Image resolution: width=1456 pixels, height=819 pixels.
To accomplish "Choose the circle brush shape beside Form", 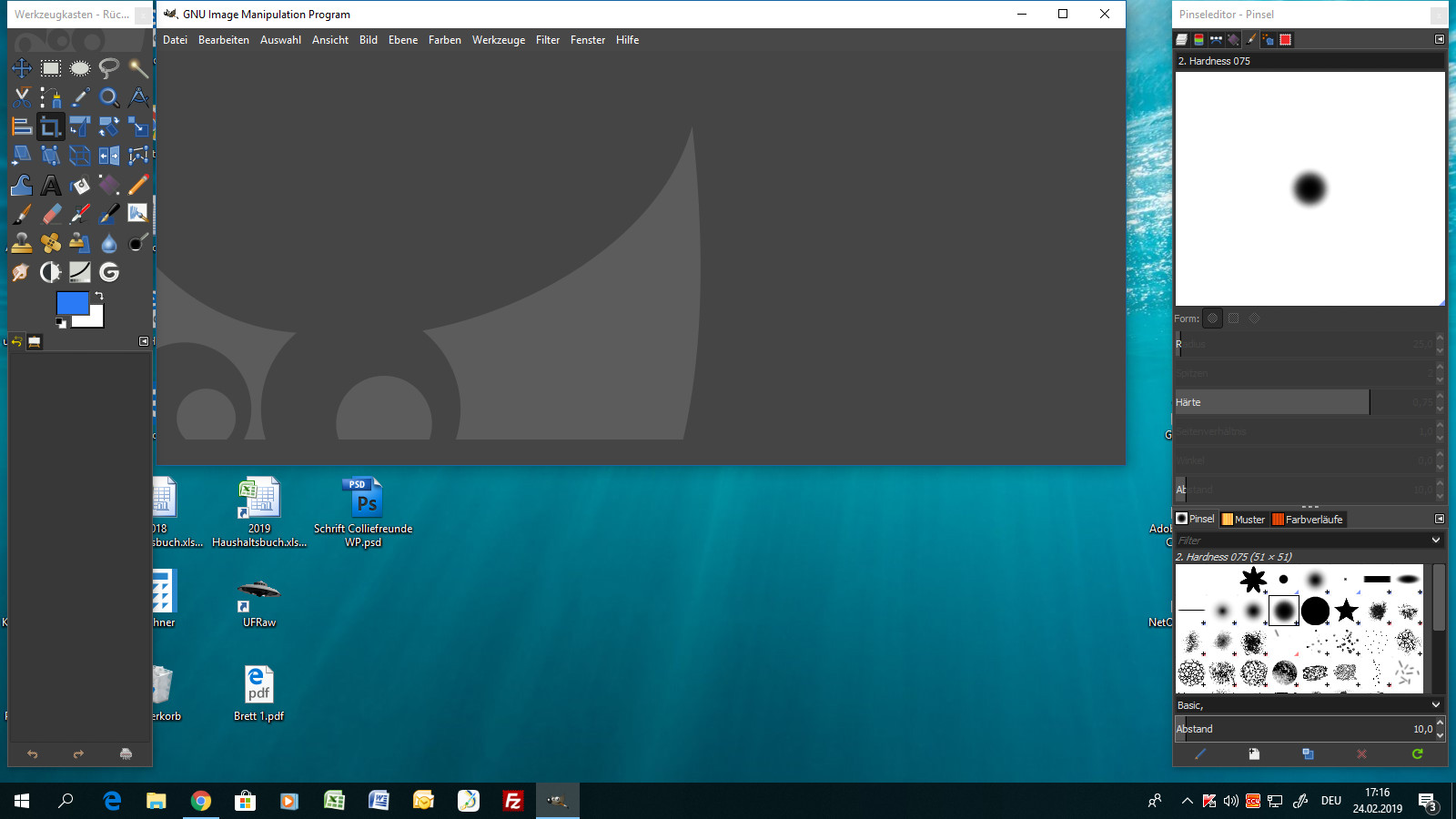I will click(x=1212, y=318).
